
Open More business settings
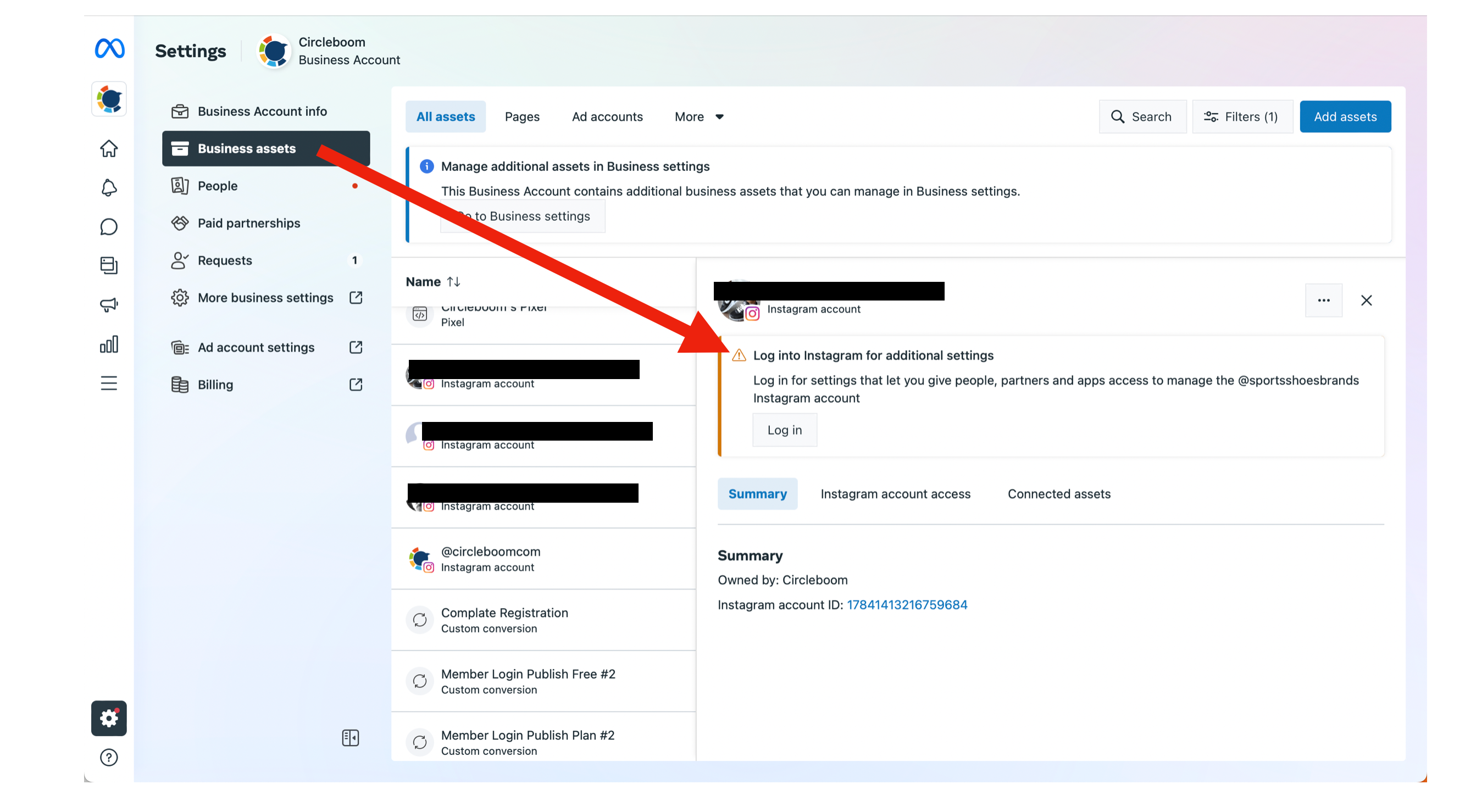[x=265, y=298]
